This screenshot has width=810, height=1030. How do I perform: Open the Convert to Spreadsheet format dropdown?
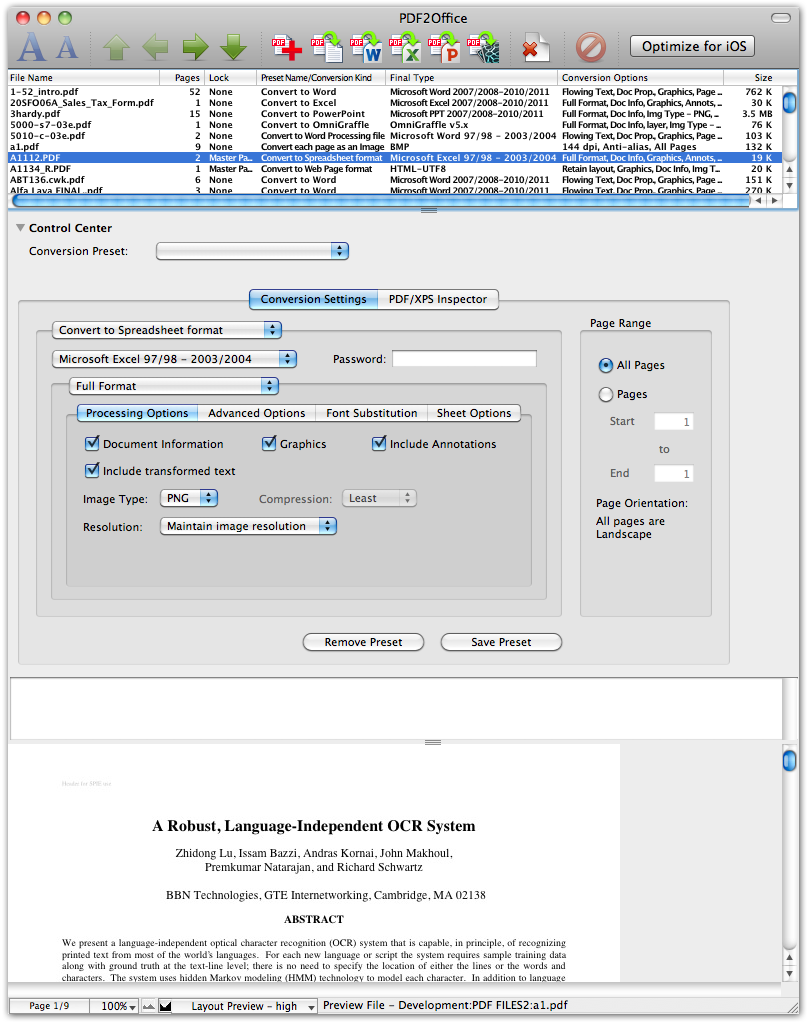[167, 330]
